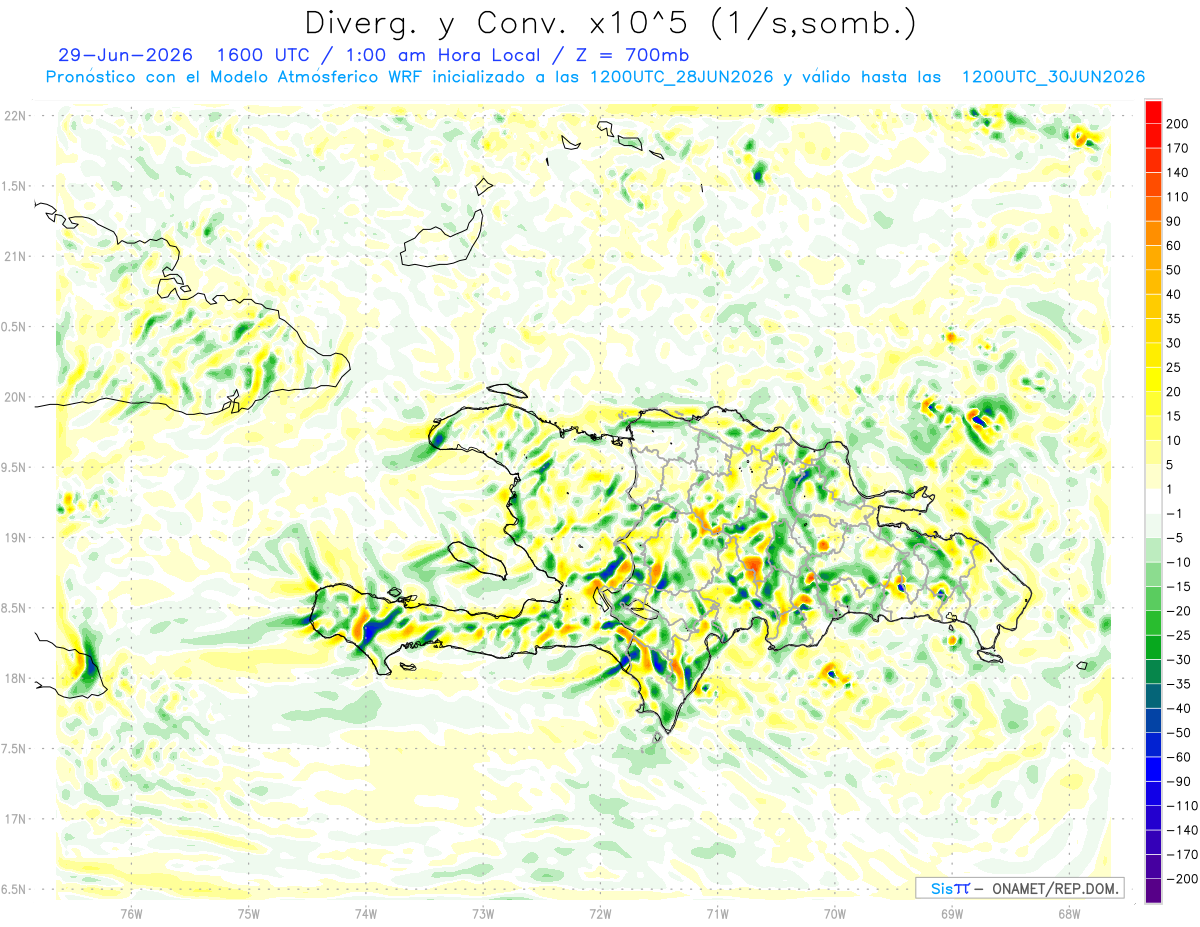Click the colorbar label '50'
This screenshot has height=927, width=1200.
point(1175,269)
